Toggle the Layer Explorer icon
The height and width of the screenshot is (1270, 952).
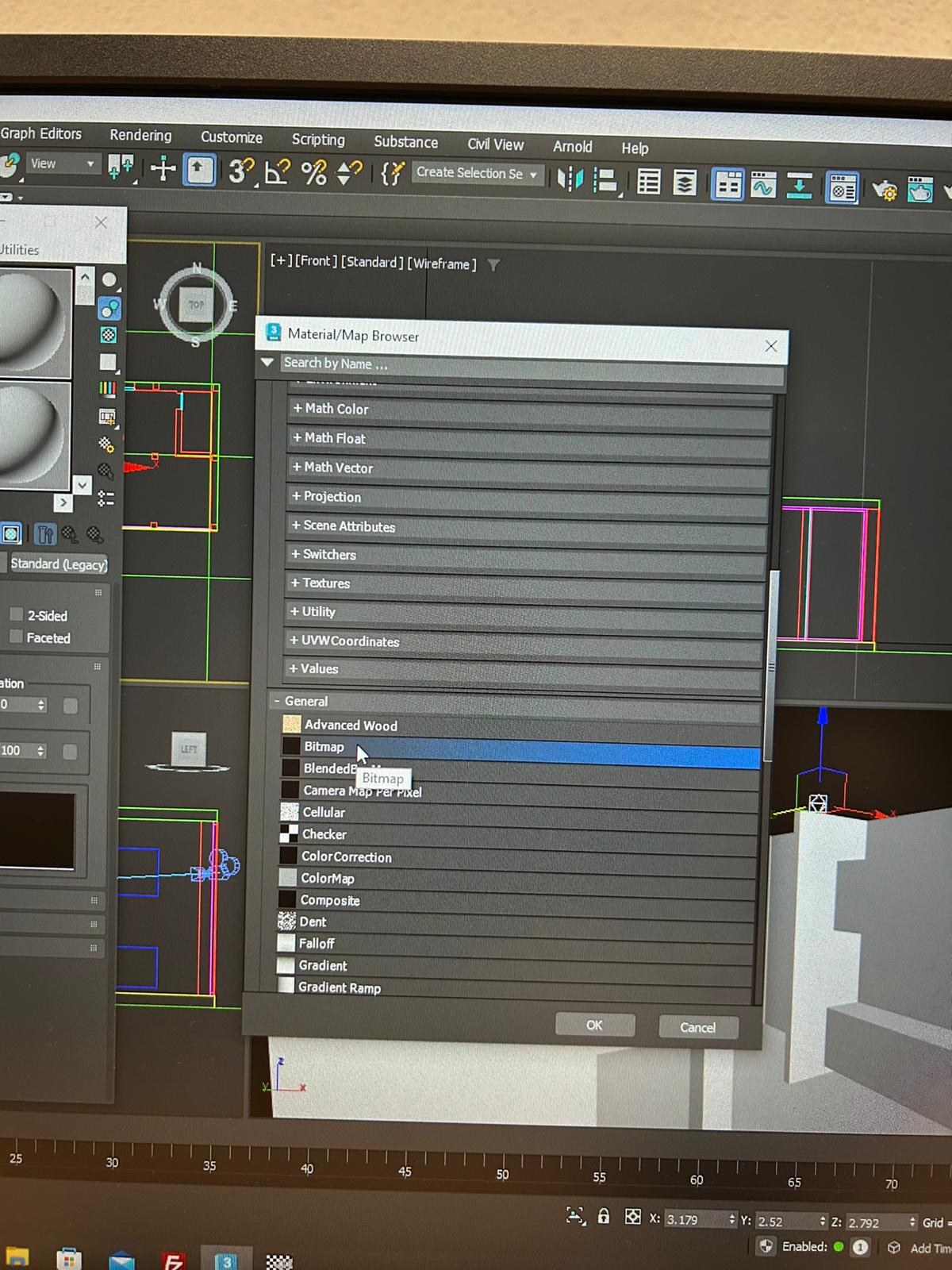685,183
